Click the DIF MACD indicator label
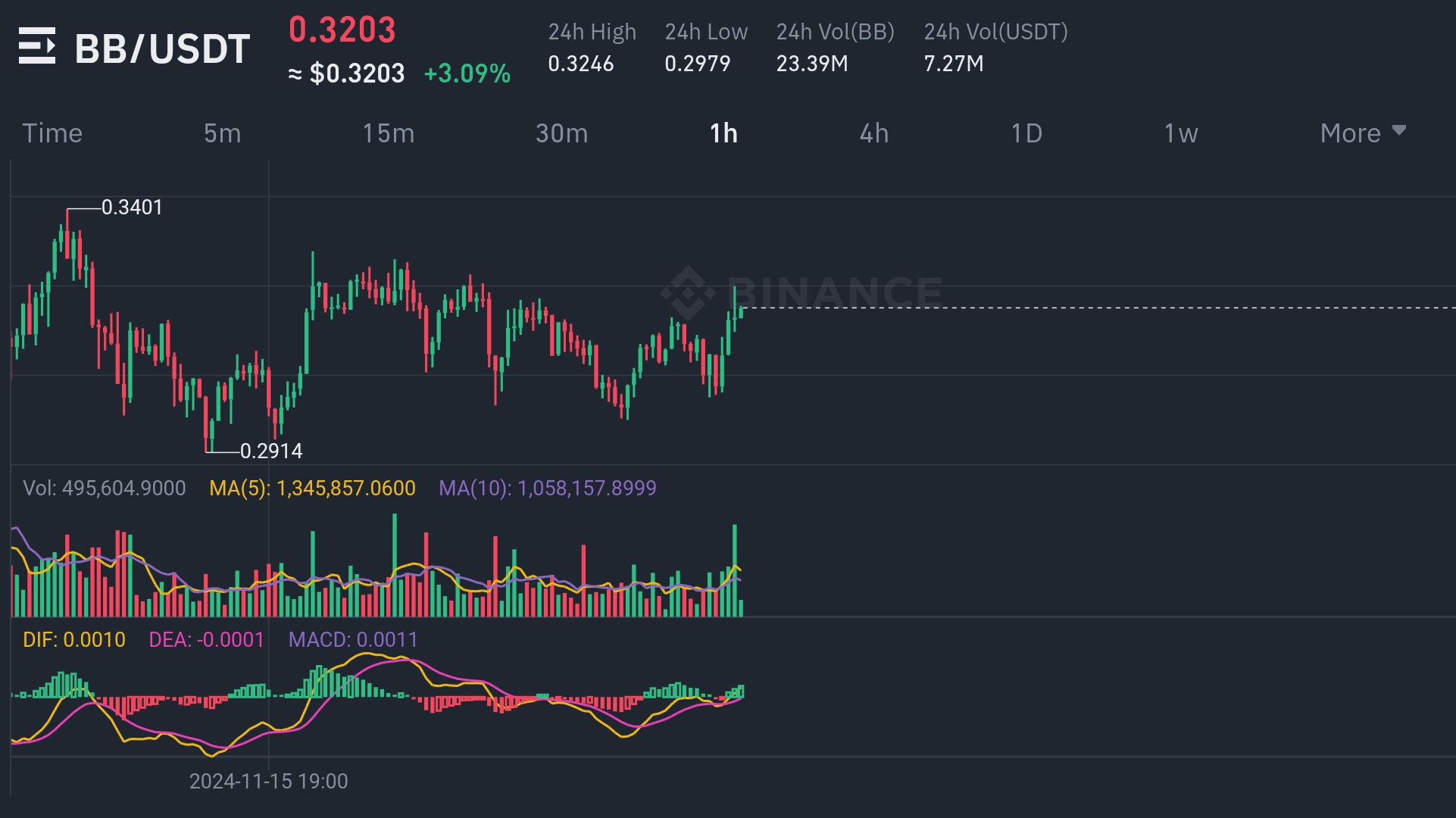Screen dimensions: 1456x818 click(73, 640)
